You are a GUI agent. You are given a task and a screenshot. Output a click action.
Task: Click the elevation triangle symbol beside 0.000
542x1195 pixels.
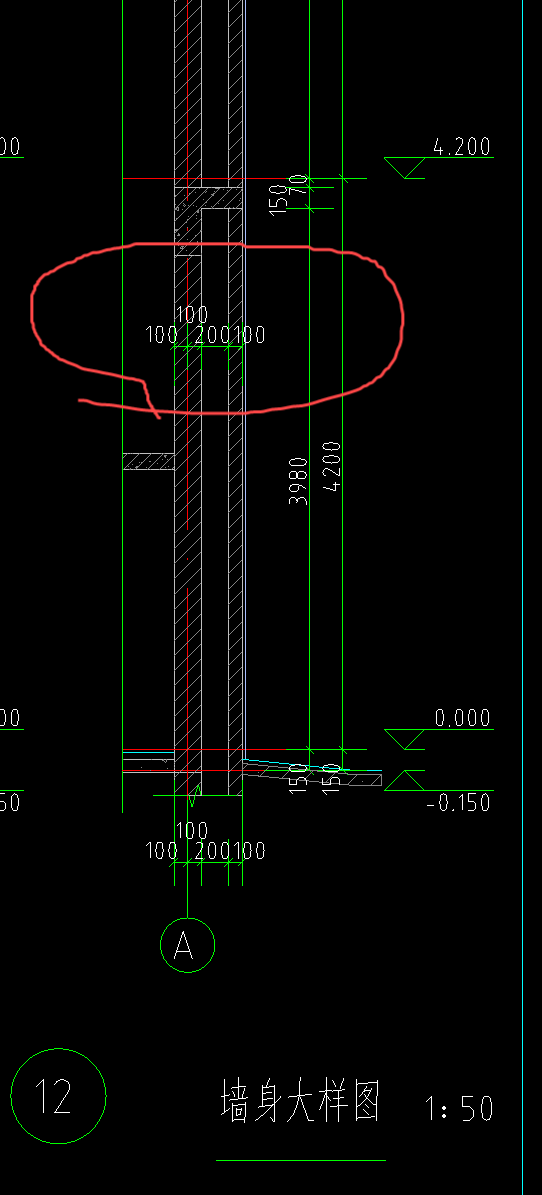pos(404,739)
